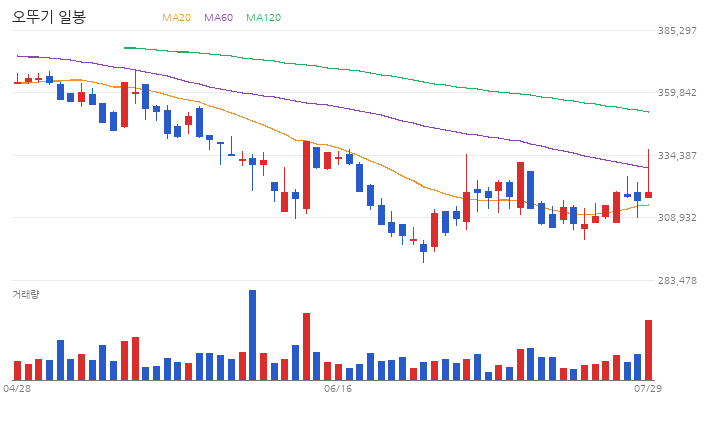Click the 06/16 date axis label
The height and width of the screenshot is (440, 720).
pyautogui.click(x=338, y=389)
